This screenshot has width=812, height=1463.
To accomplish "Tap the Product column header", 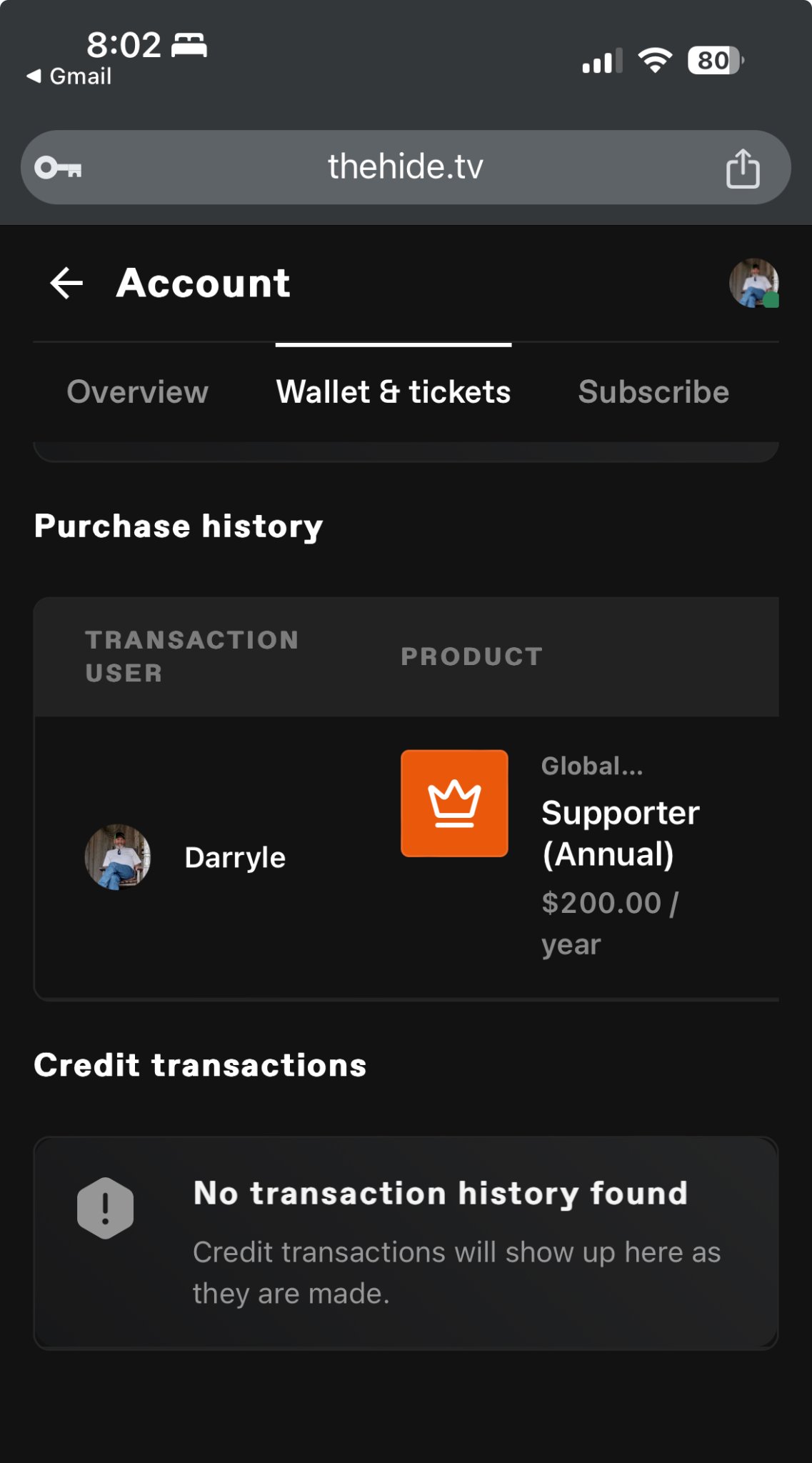I will 472,656.
